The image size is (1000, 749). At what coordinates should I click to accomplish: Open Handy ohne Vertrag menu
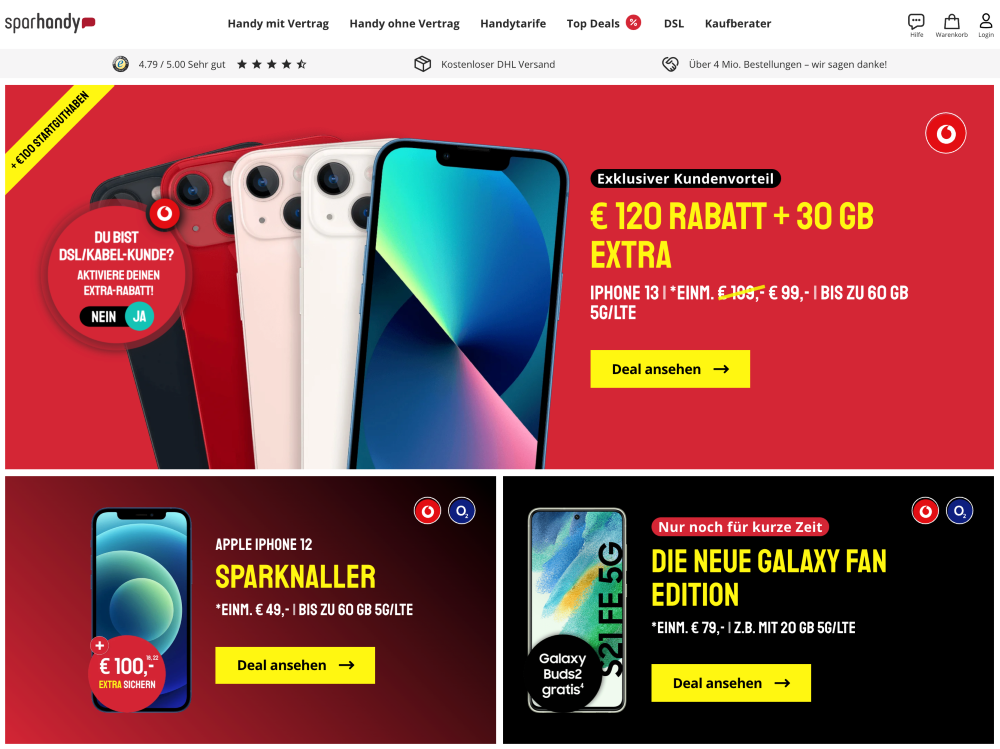pos(404,24)
